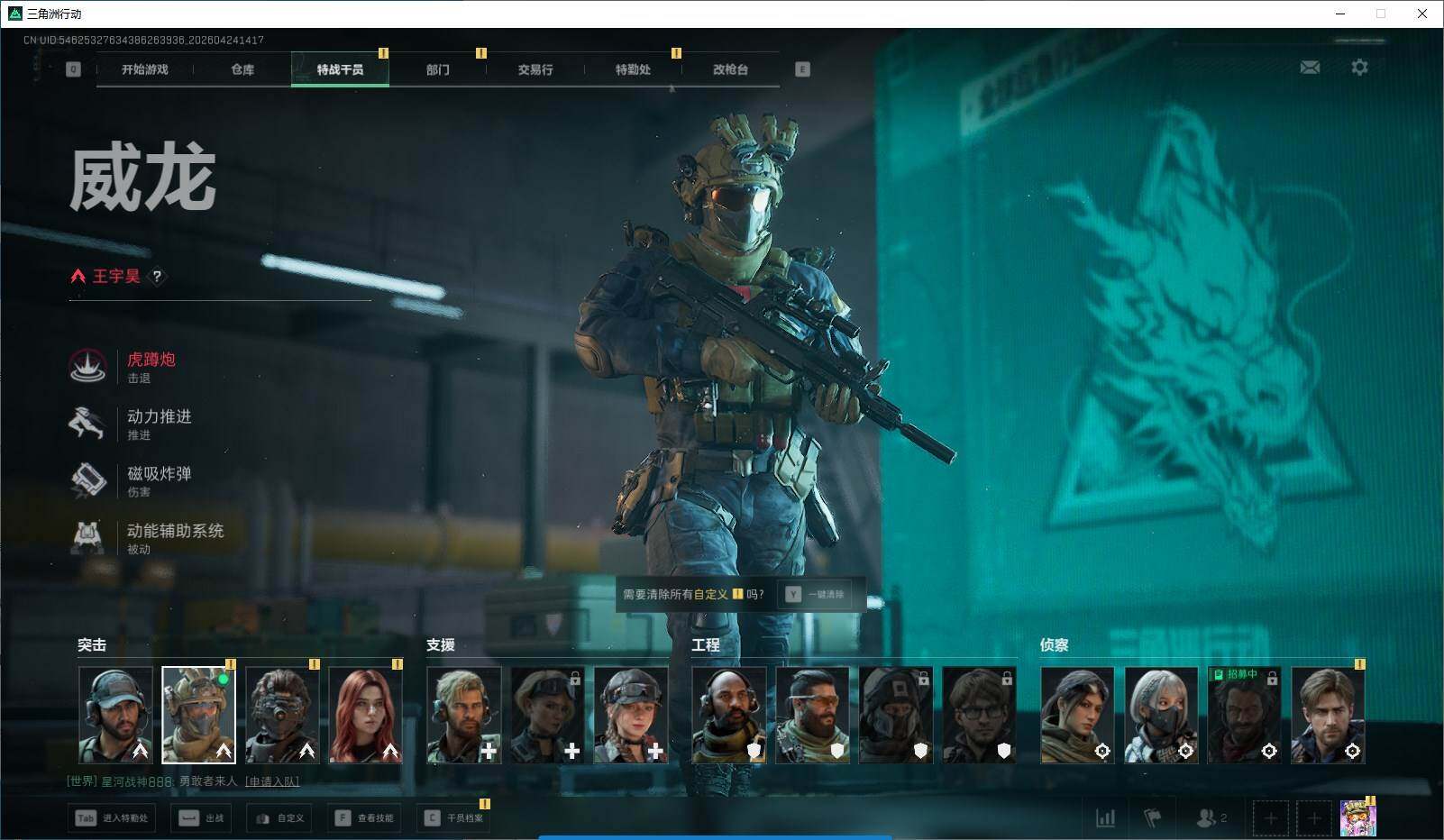The height and width of the screenshot is (840, 1444).
Task: Click the Q key previous-tab icon
Action: tap(73, 69)
